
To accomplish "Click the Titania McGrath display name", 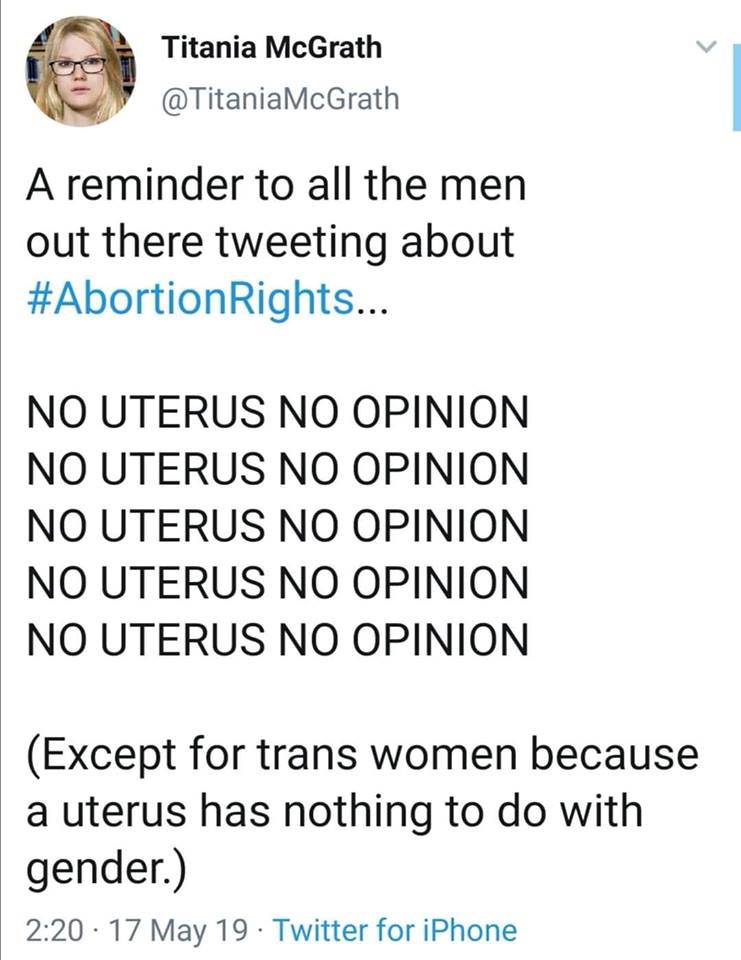I will pyautogui.click(x=272, y=47).
